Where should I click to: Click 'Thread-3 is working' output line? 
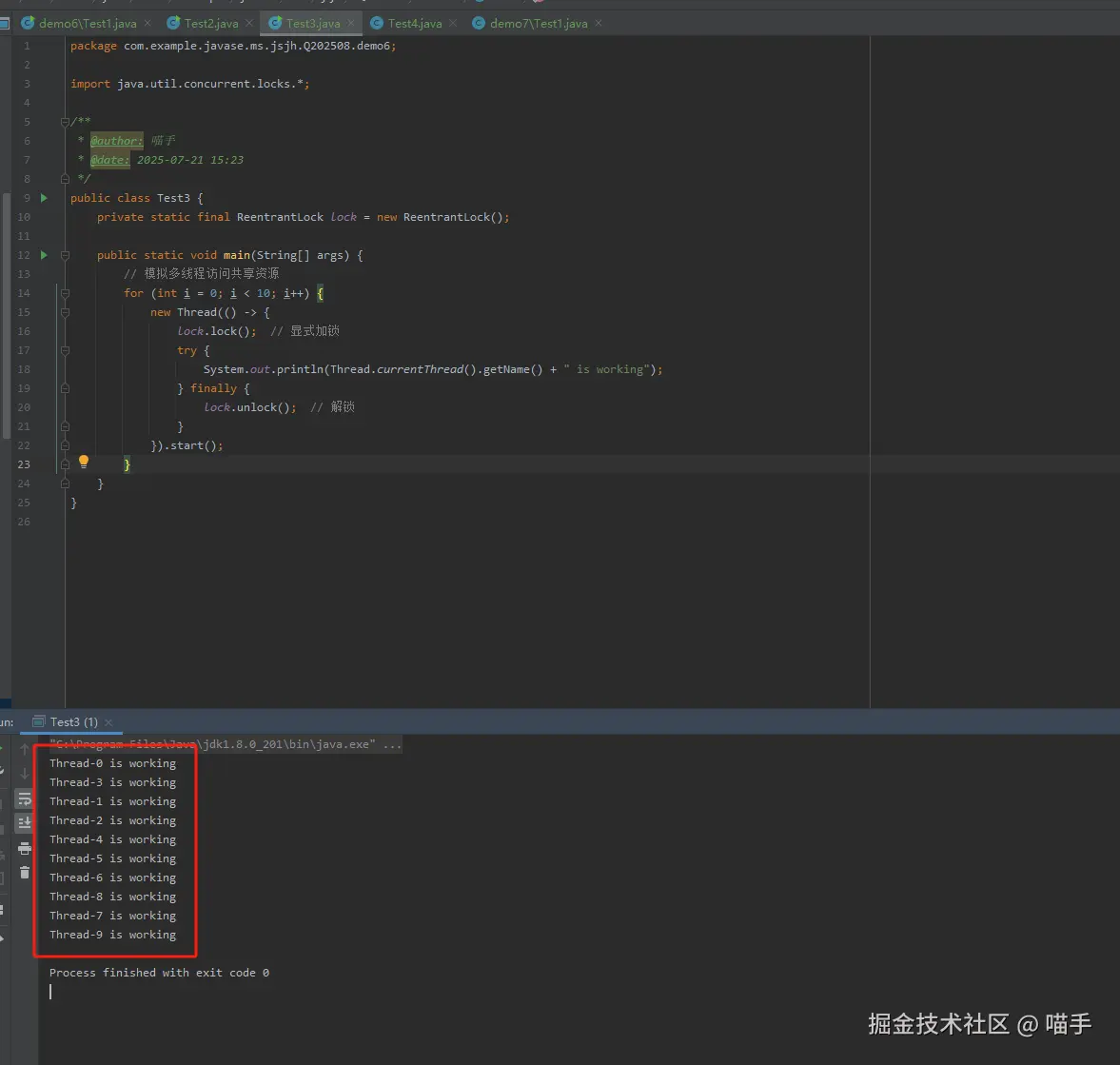pyautogui.click(x=112, y=783)
